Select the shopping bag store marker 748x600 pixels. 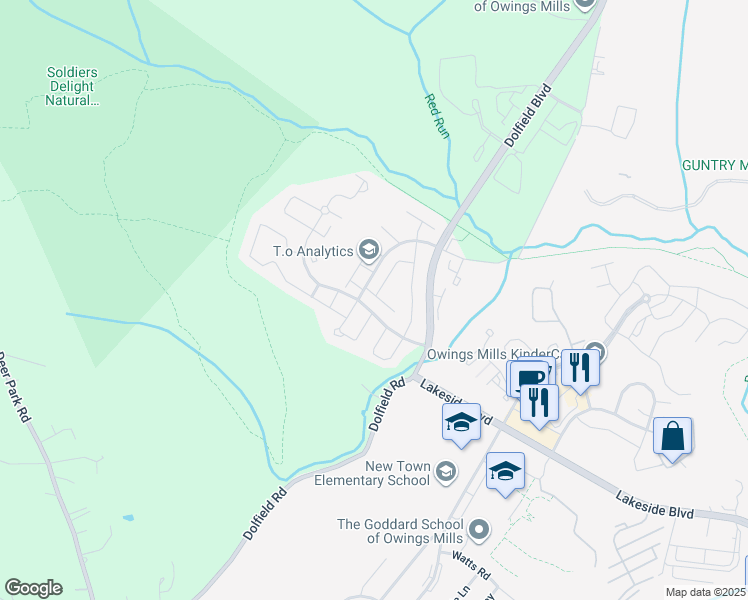pos(672,439)
